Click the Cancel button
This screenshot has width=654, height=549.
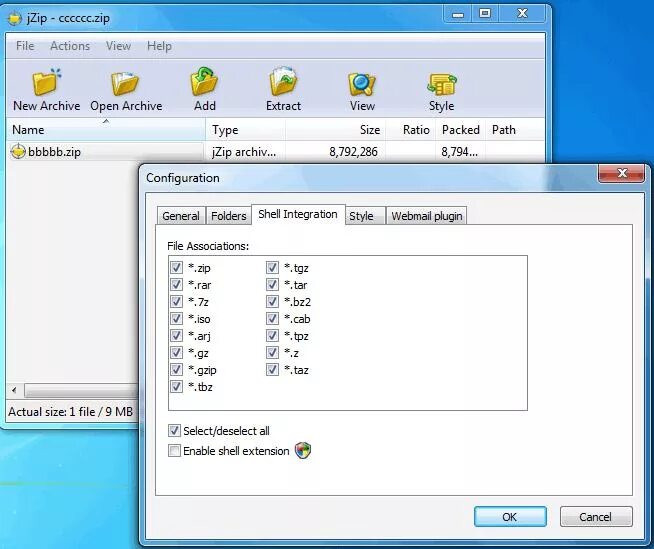pyautogui.click(x=596, y=517)
